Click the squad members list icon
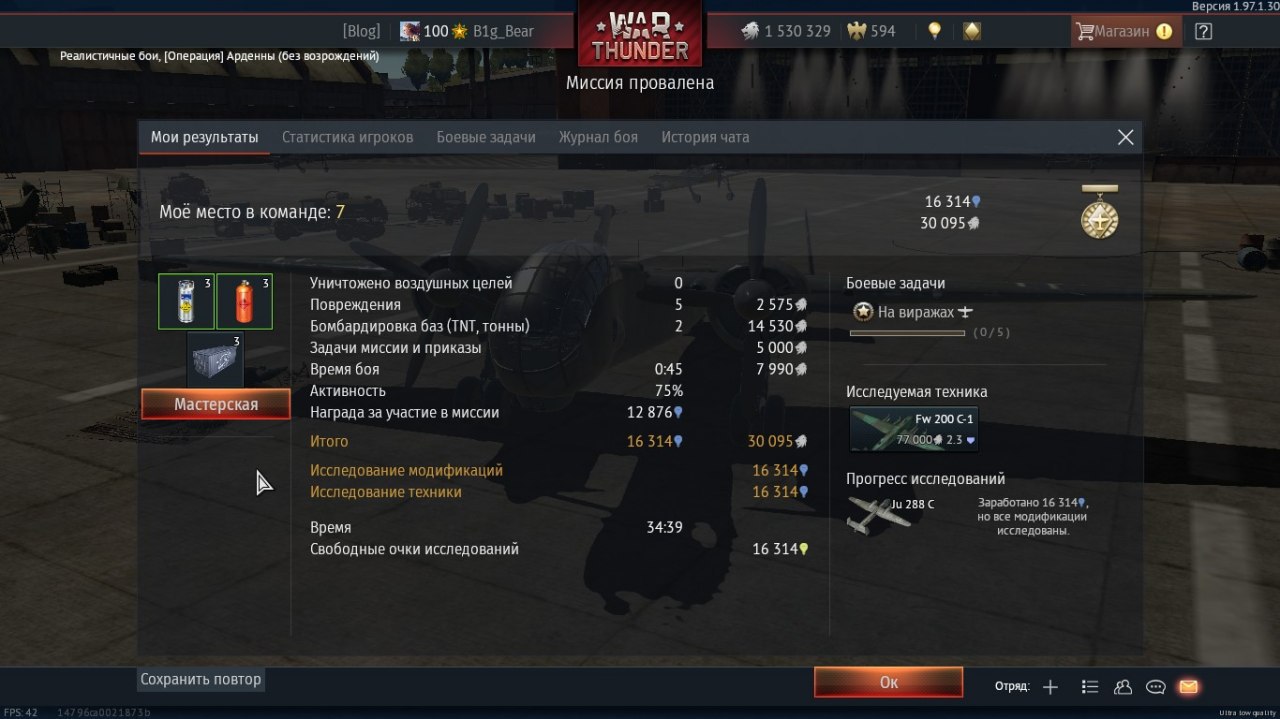This screenshot has height=719, width=1280. [x=1090, y=687]
